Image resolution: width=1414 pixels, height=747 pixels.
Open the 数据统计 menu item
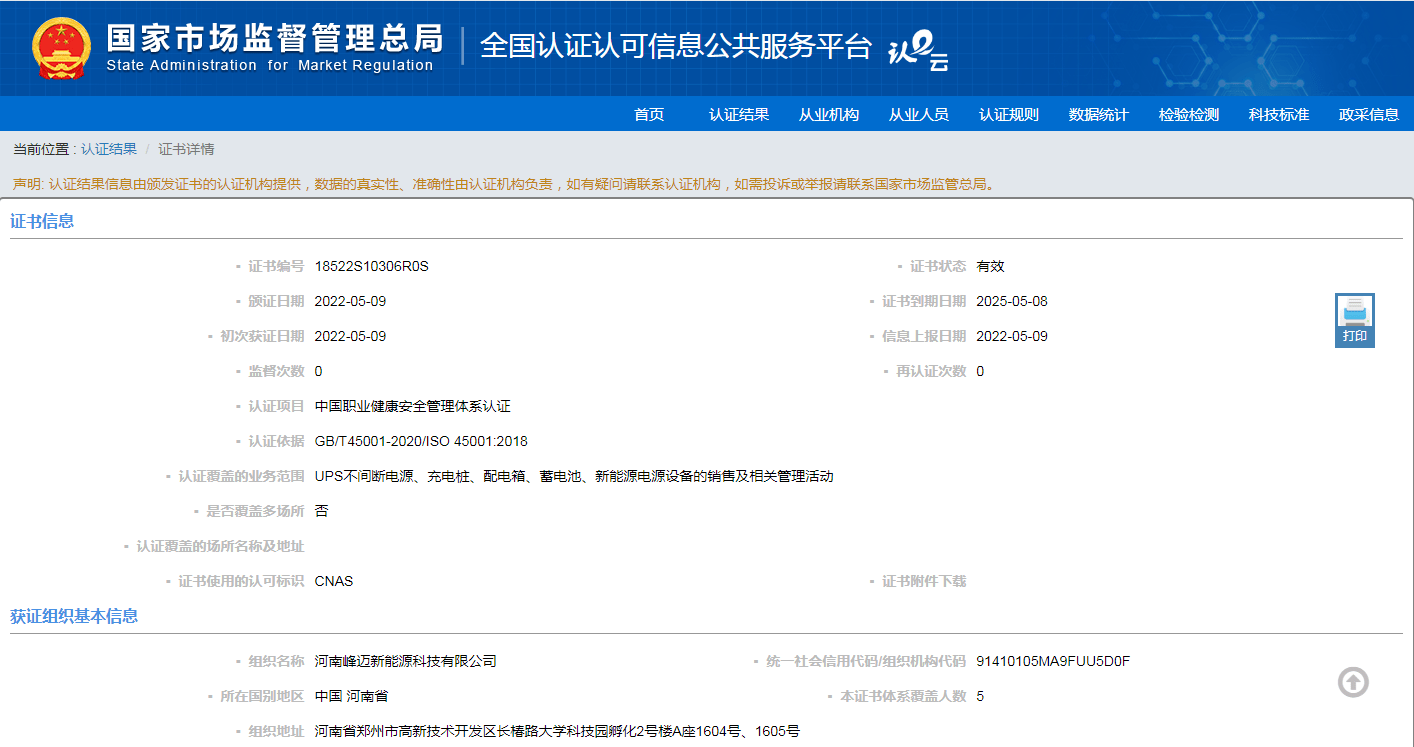(1099, 114)
